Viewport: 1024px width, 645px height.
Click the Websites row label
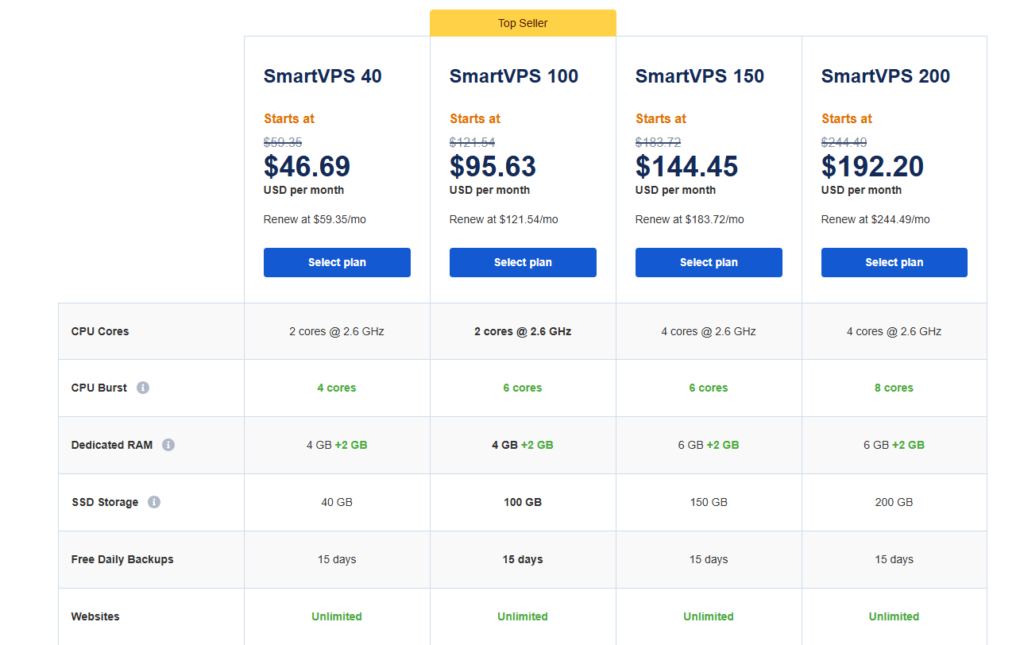tap(95, 616)
